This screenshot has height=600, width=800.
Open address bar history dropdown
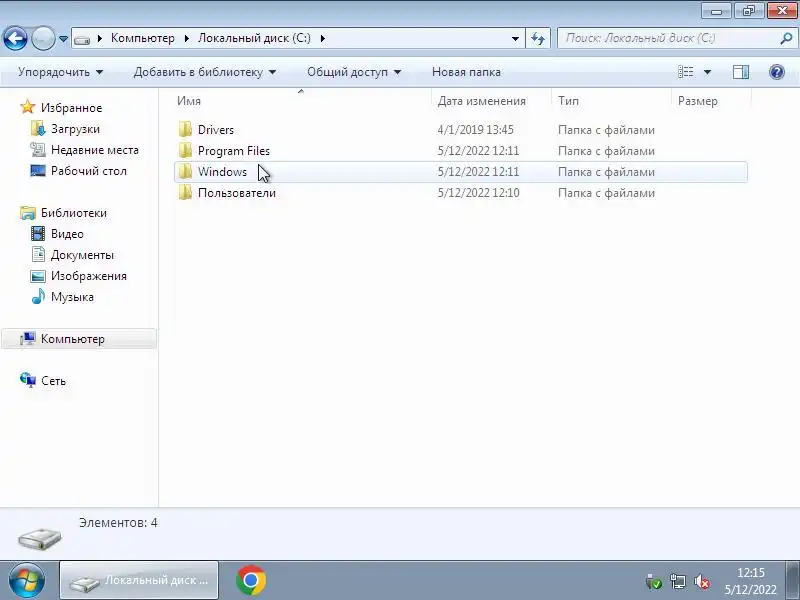tap(515, 39)
